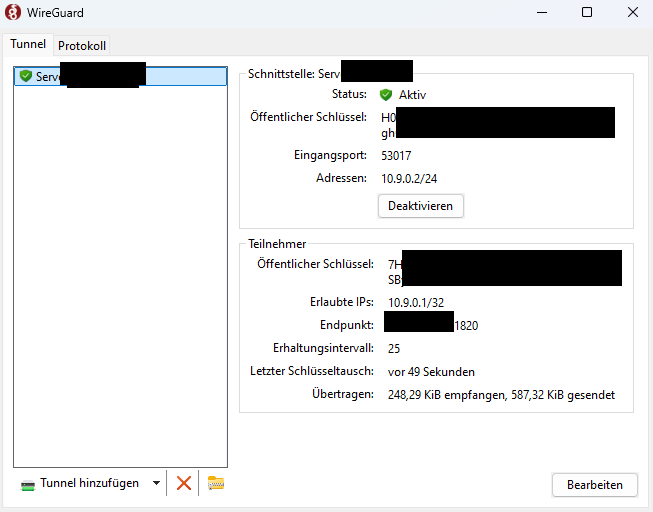Click the Bearbeiten button
Image resolution: width=653 pixels, height=512 pixels.
[x=594, y=484]
